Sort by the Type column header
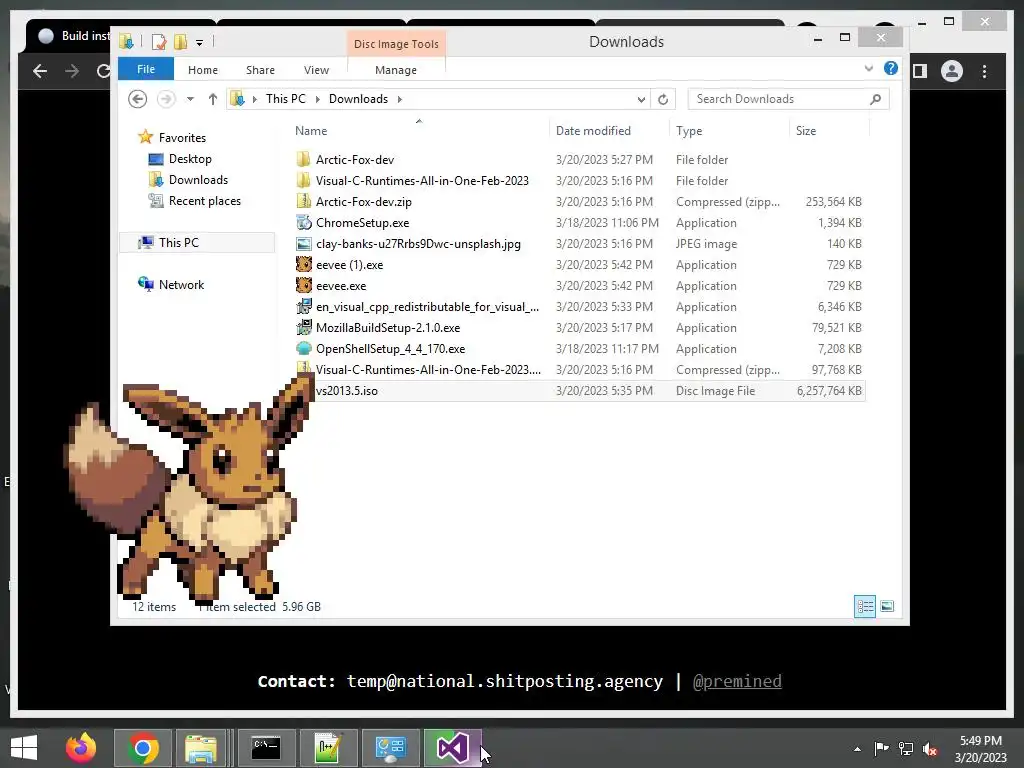This screenshot has width=1024, height=768. pos(689,131)
